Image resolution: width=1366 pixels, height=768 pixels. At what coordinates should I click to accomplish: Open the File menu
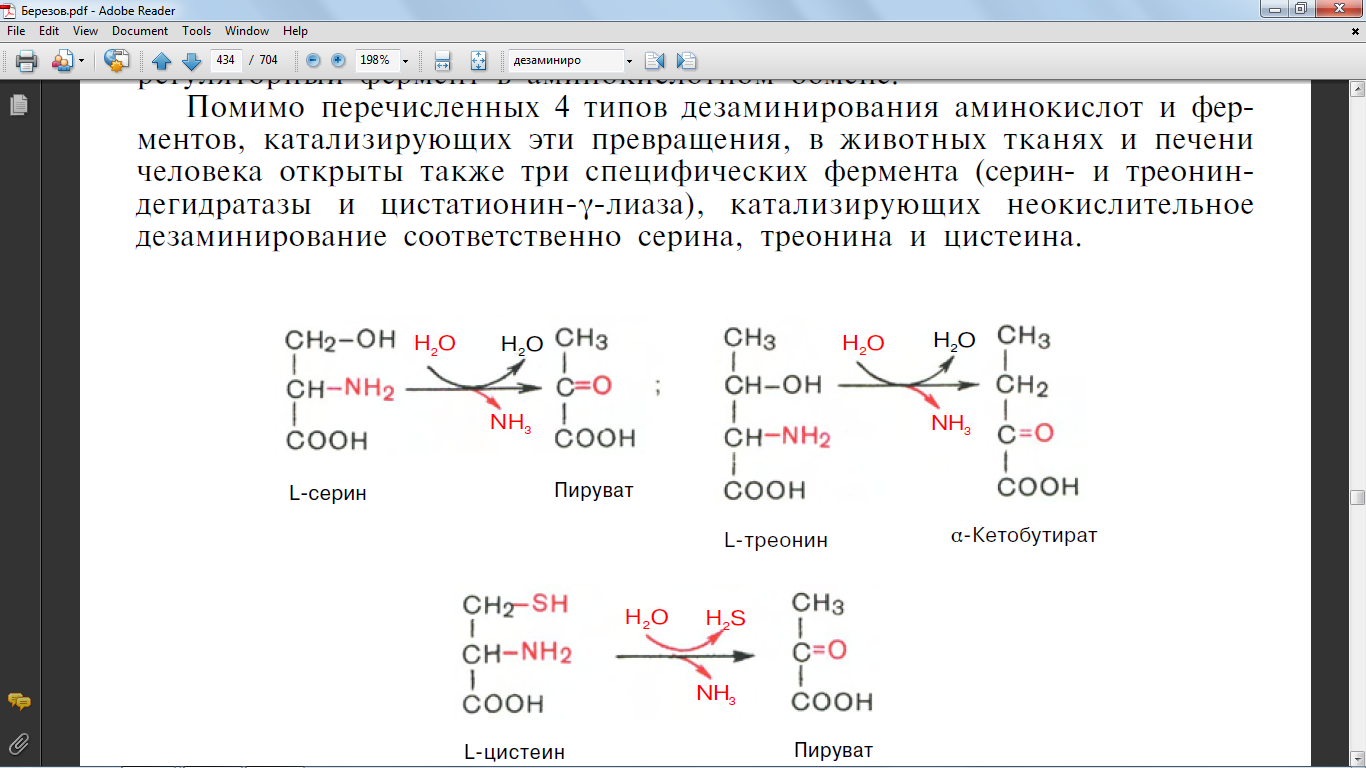tap(16, 31)
